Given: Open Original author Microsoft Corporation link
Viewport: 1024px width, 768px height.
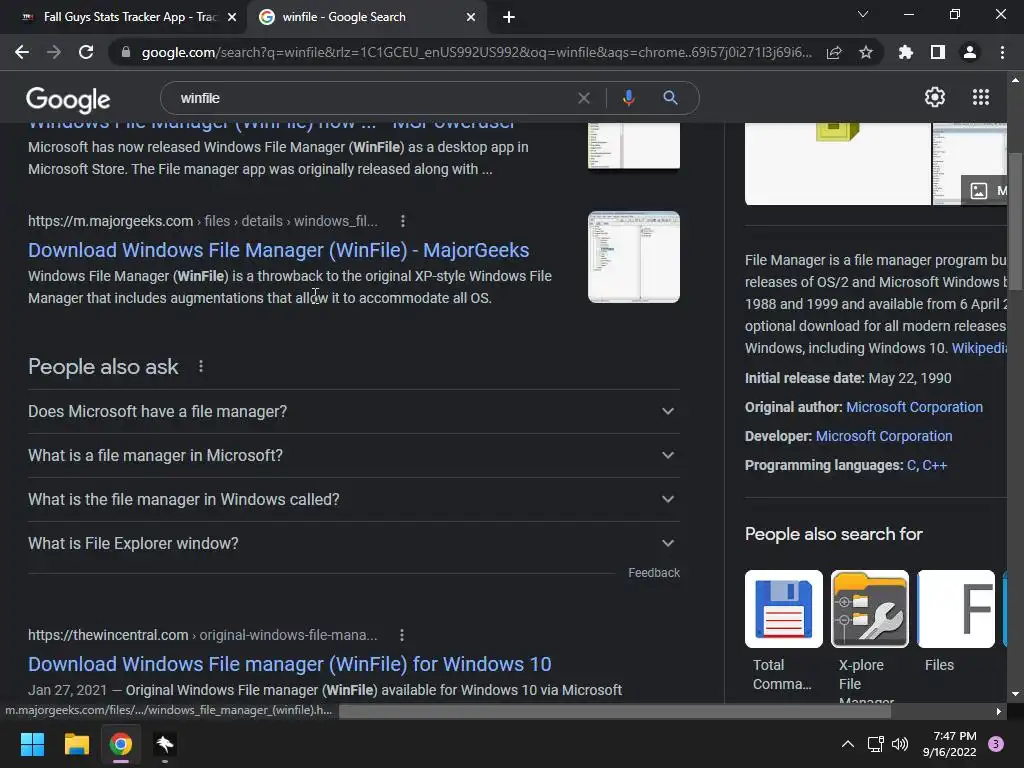Looking at the screenshot, I should (x=914, y=407).
